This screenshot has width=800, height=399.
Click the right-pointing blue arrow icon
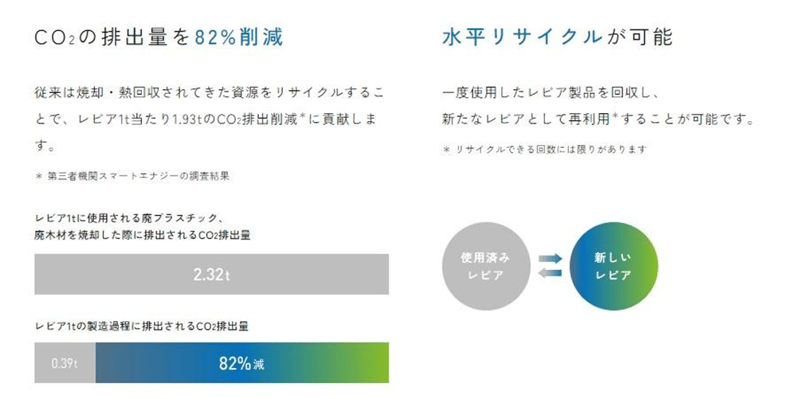(x=550, y=259)
